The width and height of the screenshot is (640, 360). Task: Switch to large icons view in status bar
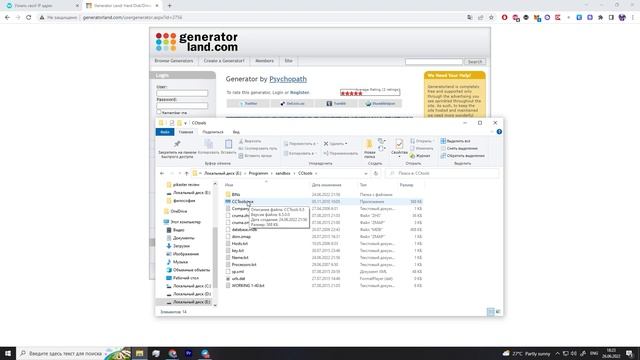(x=498, y=312)
